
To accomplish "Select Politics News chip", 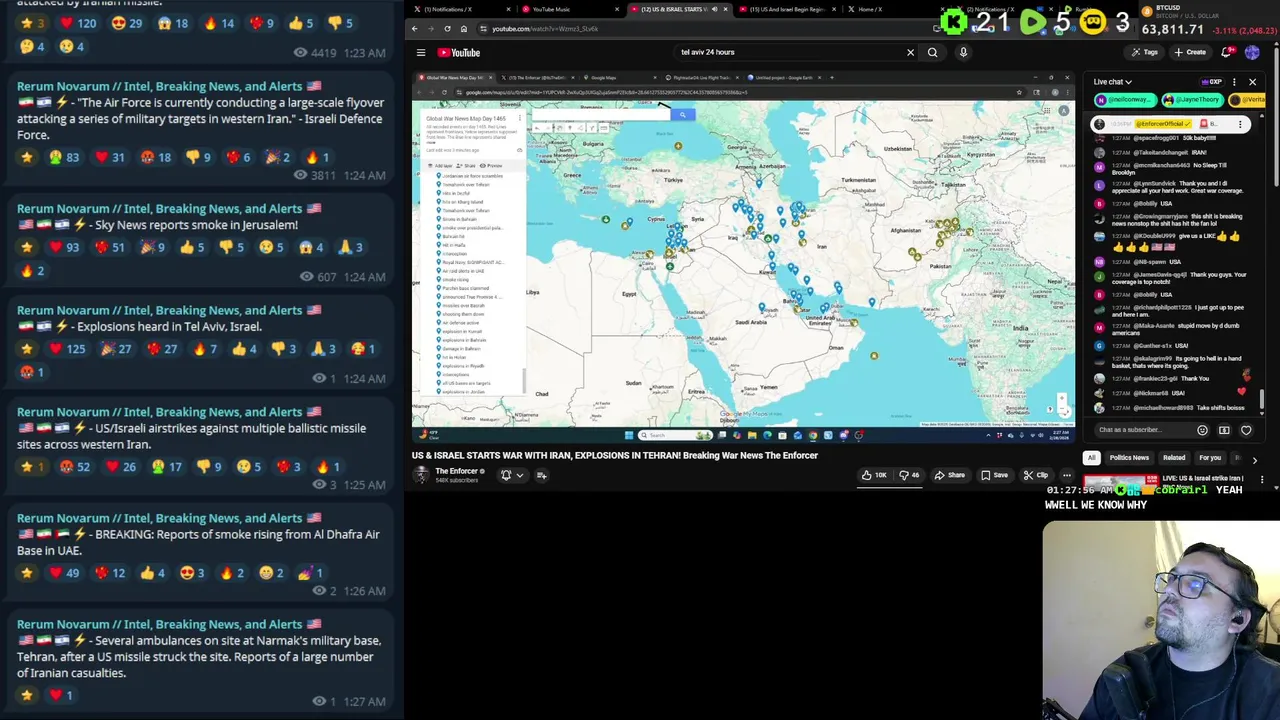I will click(1129, 458).
